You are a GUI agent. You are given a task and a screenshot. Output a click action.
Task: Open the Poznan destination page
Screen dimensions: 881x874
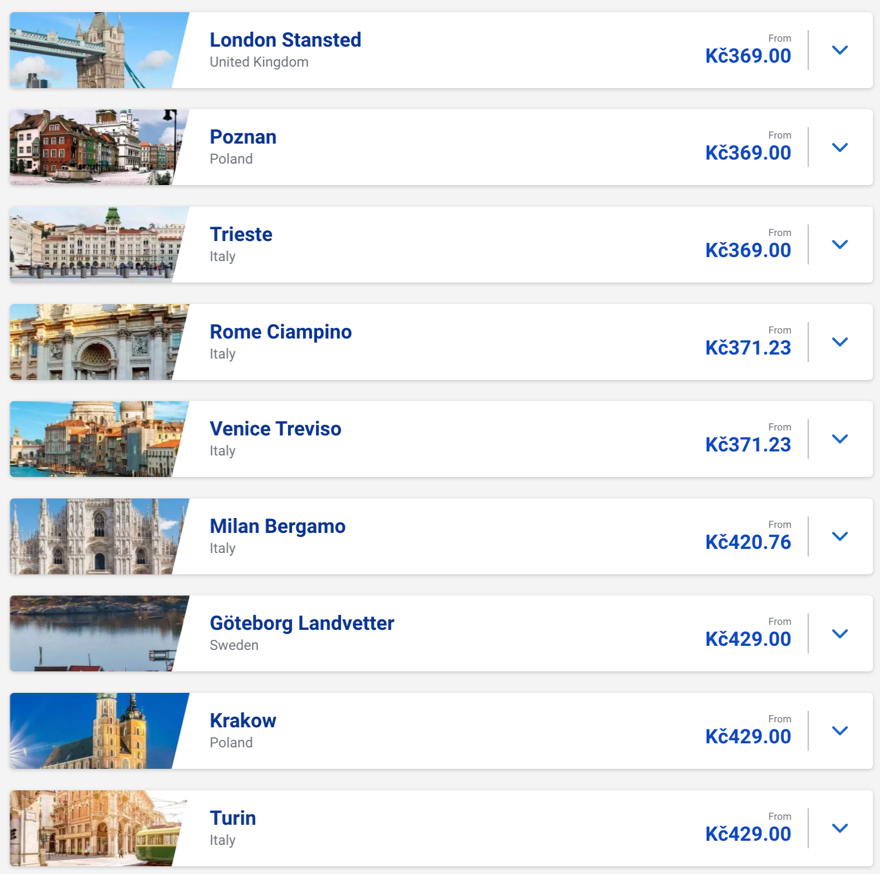pos(243,137)
